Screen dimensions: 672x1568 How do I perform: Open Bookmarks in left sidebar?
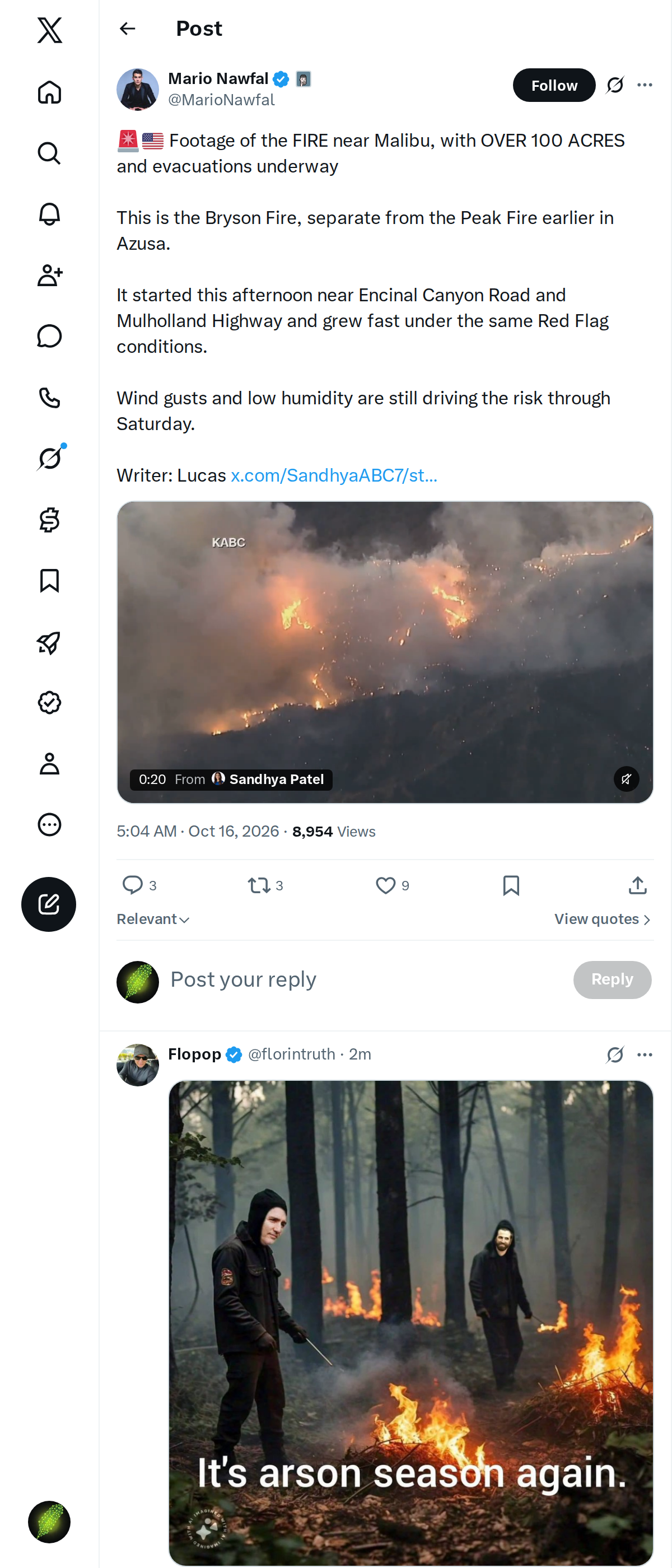point(49,580)
